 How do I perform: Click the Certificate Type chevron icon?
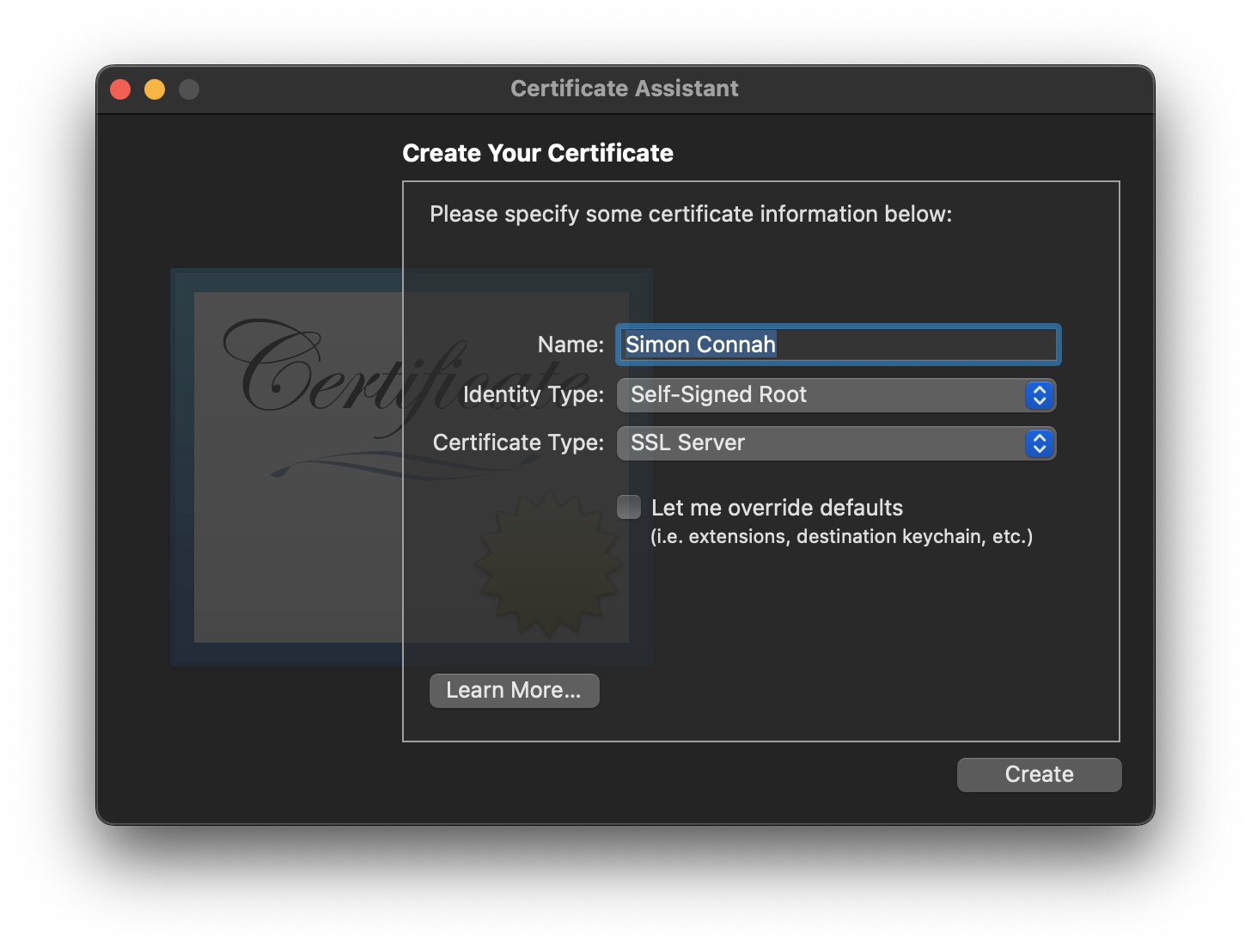(1039, 443)
